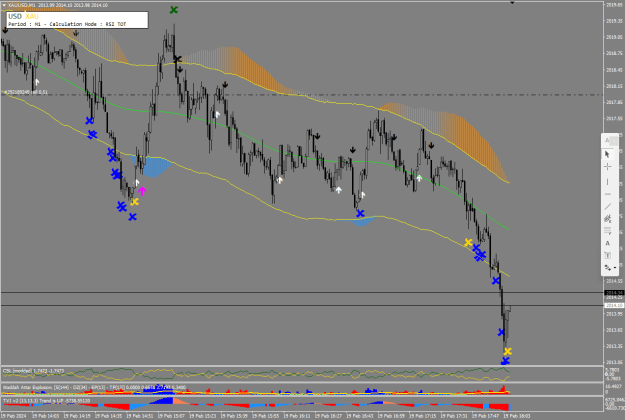Click the 19 Feb 16:43 time axis label

point(360,416)
